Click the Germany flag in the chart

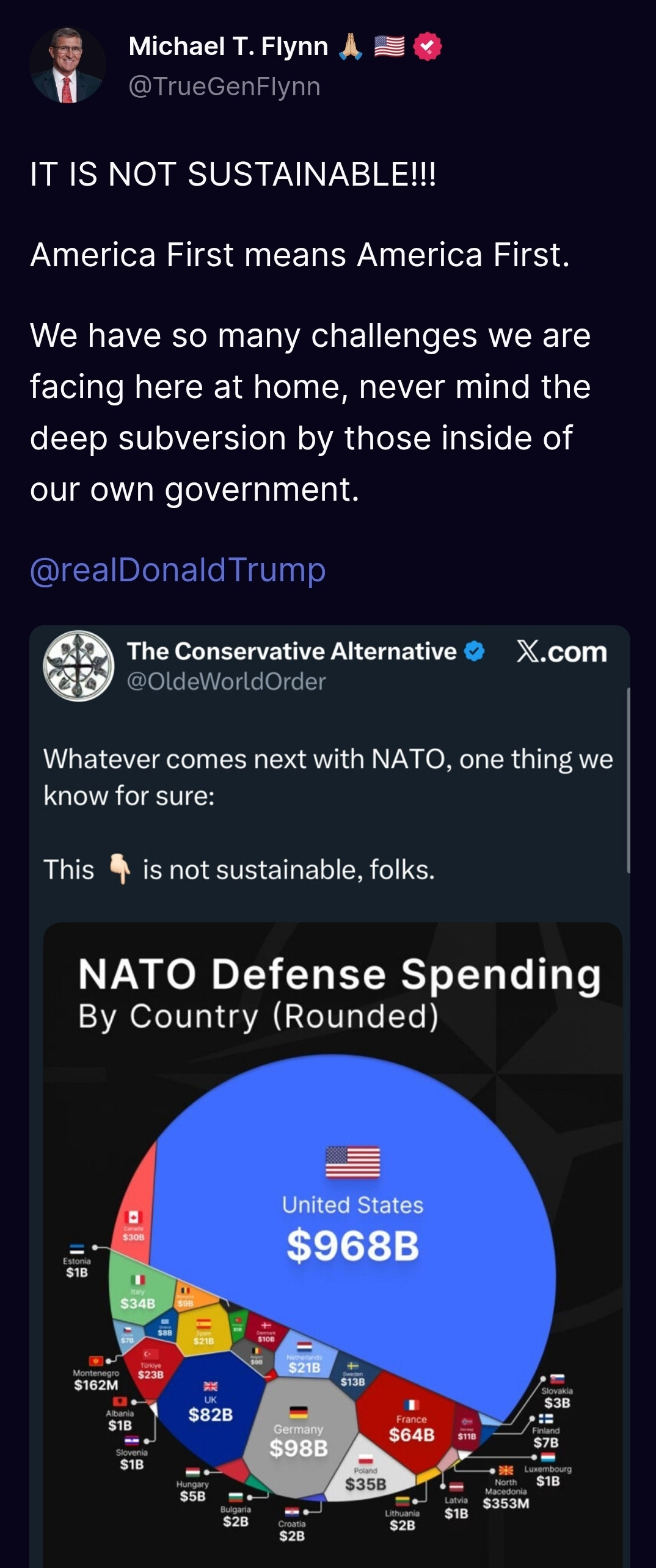(x=299, y=1412)
